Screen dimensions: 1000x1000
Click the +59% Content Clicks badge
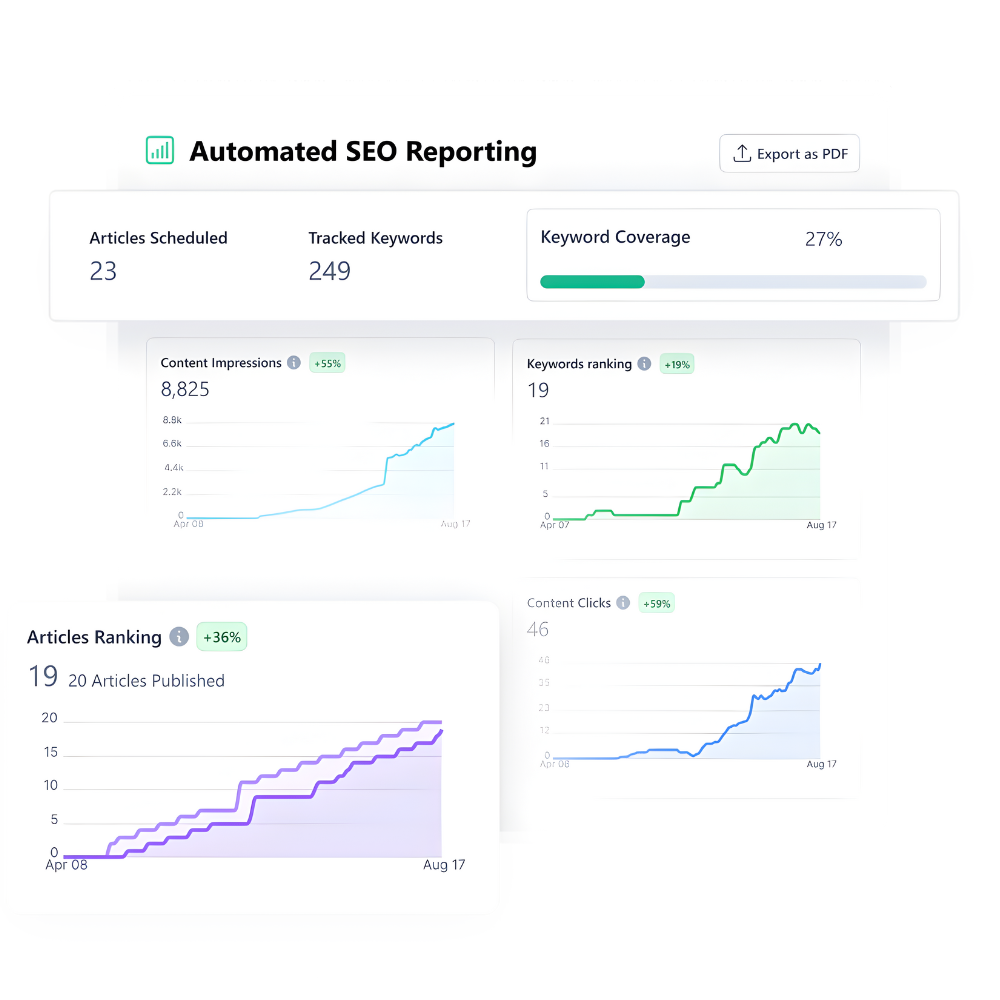click(x=657, y=603)
